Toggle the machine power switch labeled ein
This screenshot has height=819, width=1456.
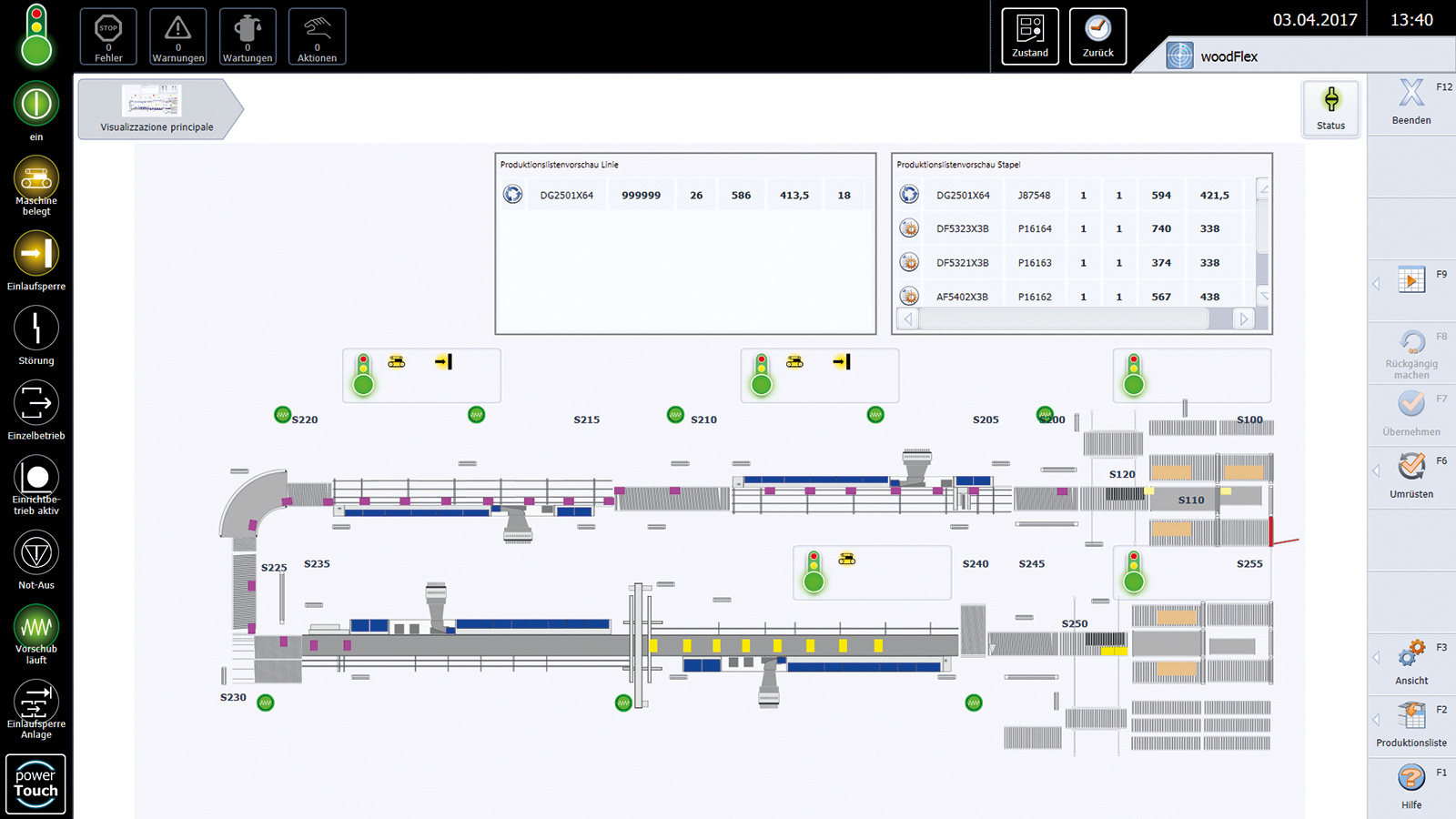[36, 105]
